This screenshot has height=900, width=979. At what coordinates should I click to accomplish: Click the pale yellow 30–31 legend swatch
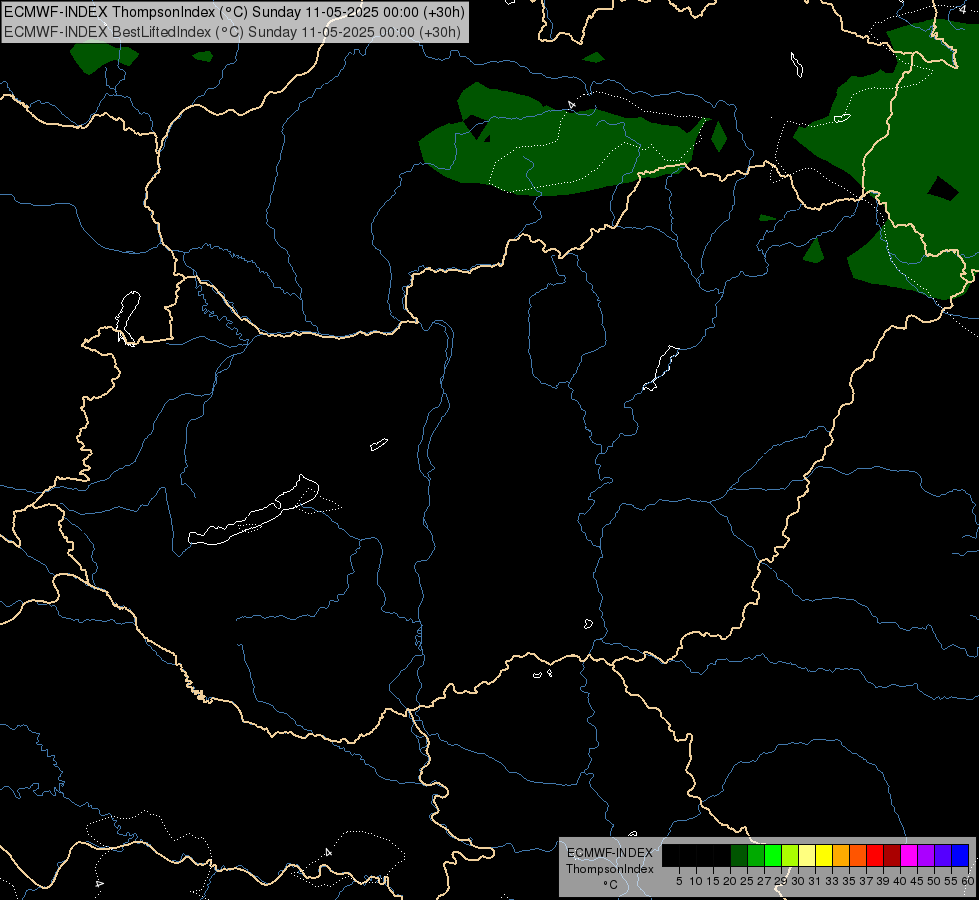[807, 855]
